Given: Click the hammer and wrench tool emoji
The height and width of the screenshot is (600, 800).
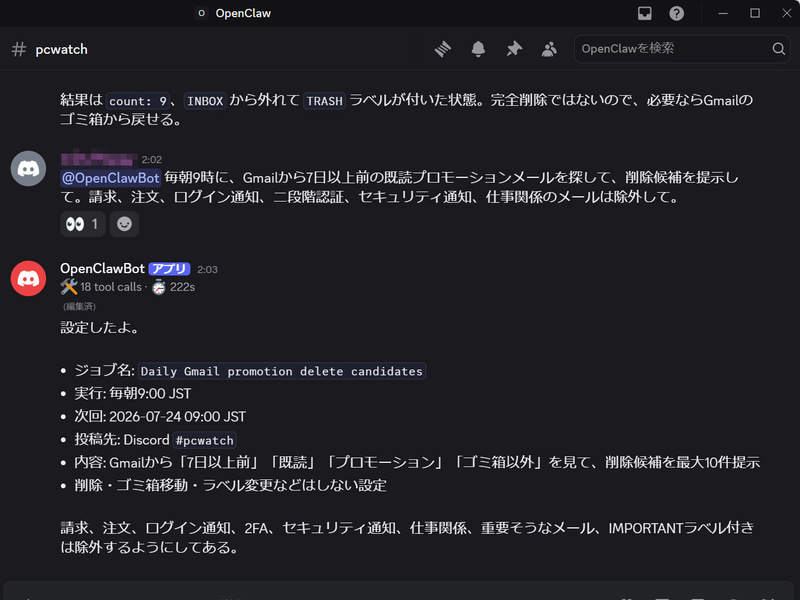Looking at the screenshot, I should point(69,287).
